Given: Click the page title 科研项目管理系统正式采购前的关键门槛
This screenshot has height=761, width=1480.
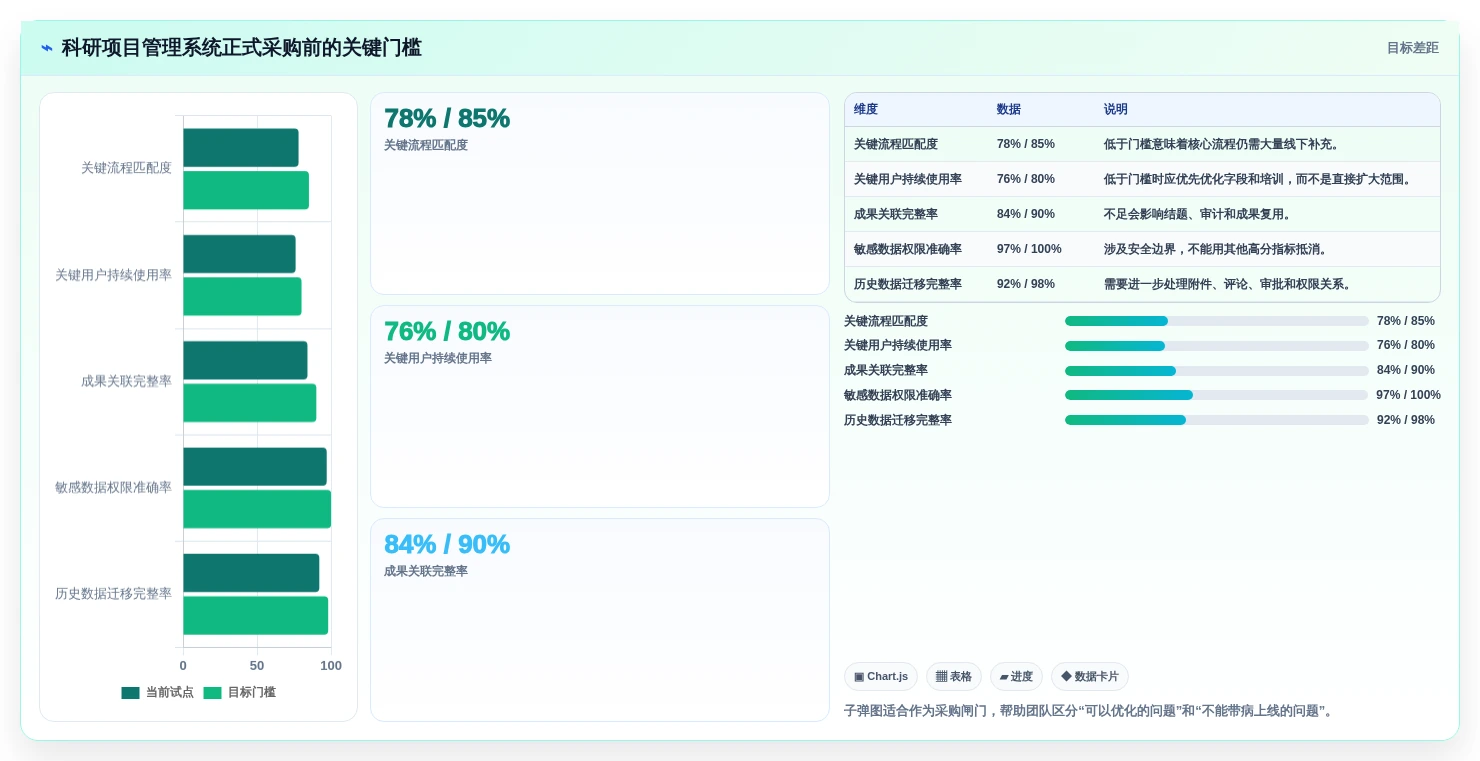Looking at the screenshot, I should click(242, 48).
